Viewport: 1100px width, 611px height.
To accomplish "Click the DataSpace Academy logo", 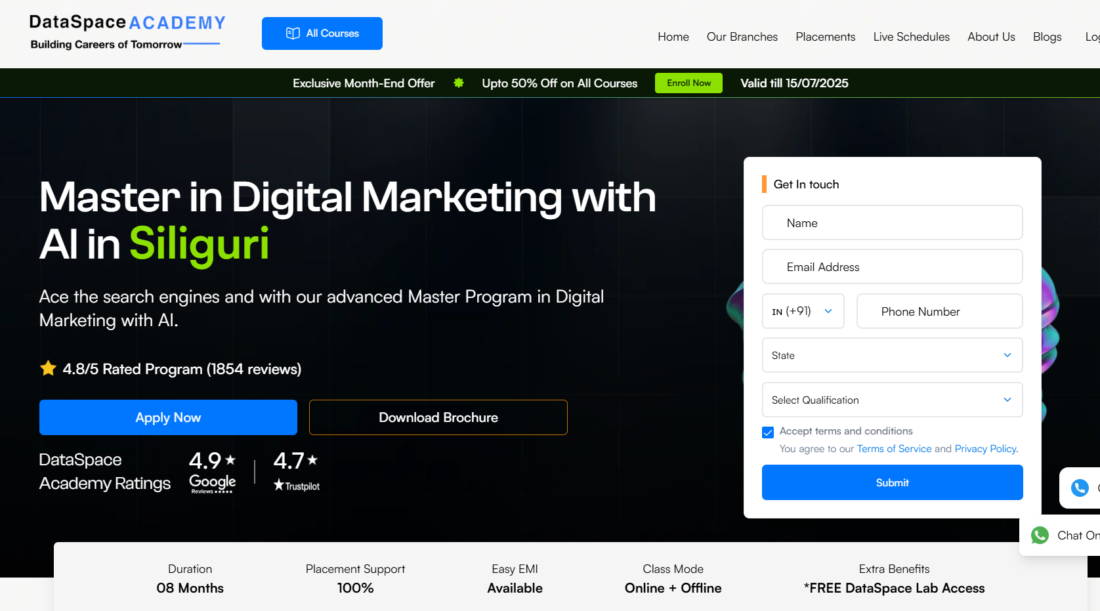I will [x=127, y=32].
